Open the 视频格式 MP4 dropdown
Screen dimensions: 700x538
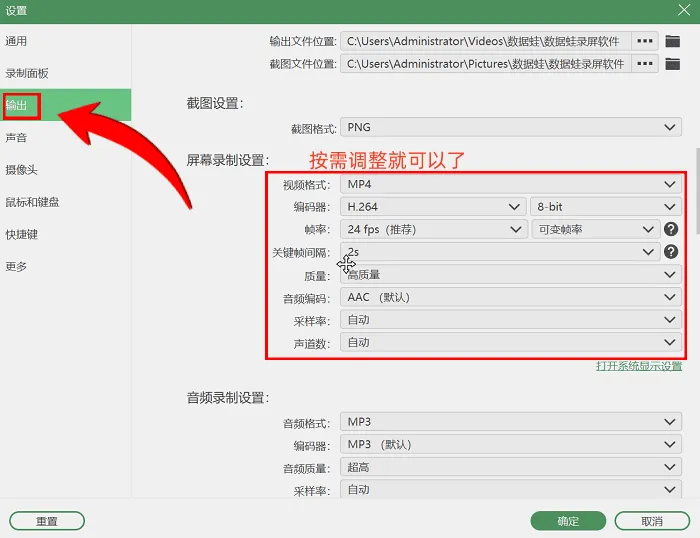point(511,184)
